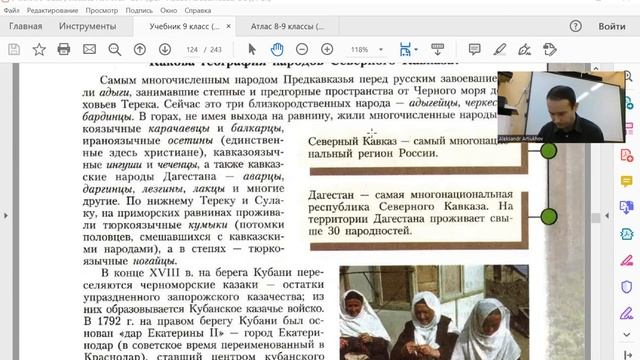Open the sign document pen tool
The height and width of the screenshot is (360, 640).
[x=524, y=50]
